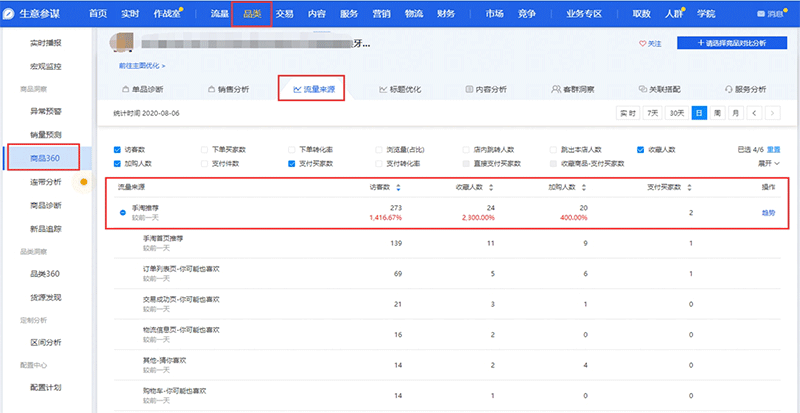
Task: Open 连带分析 in the sidebar
Action: (46, 182)
